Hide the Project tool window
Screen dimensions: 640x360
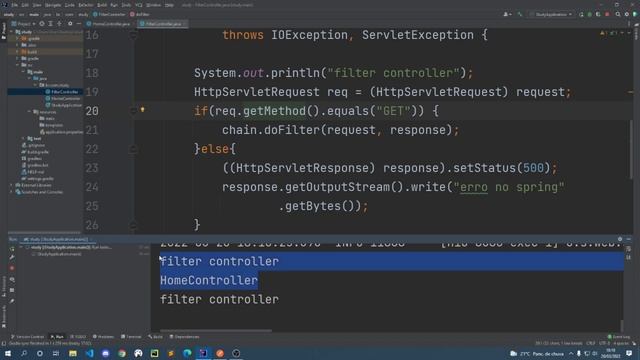[79, 24]
